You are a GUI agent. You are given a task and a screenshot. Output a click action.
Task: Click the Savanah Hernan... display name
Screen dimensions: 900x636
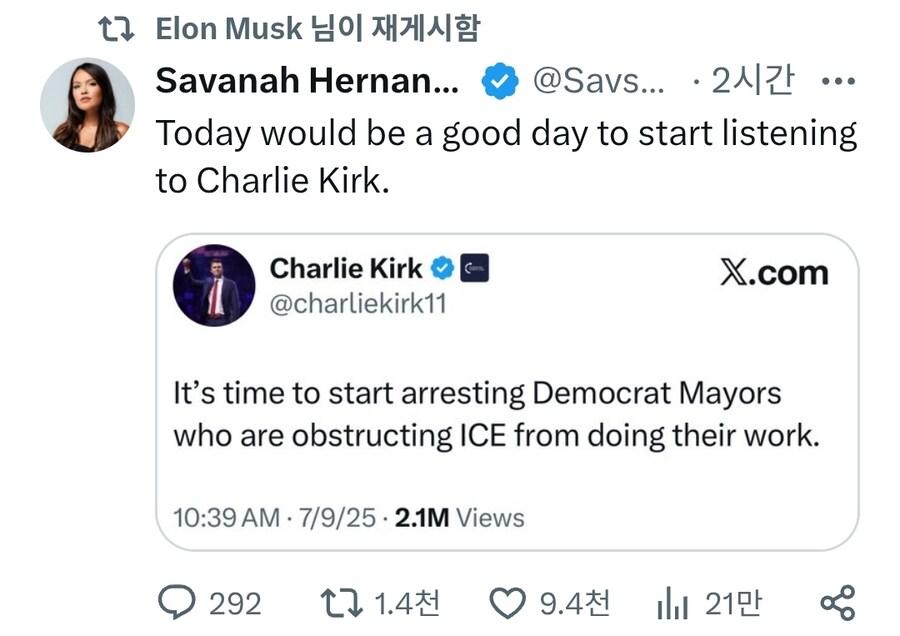307,82
